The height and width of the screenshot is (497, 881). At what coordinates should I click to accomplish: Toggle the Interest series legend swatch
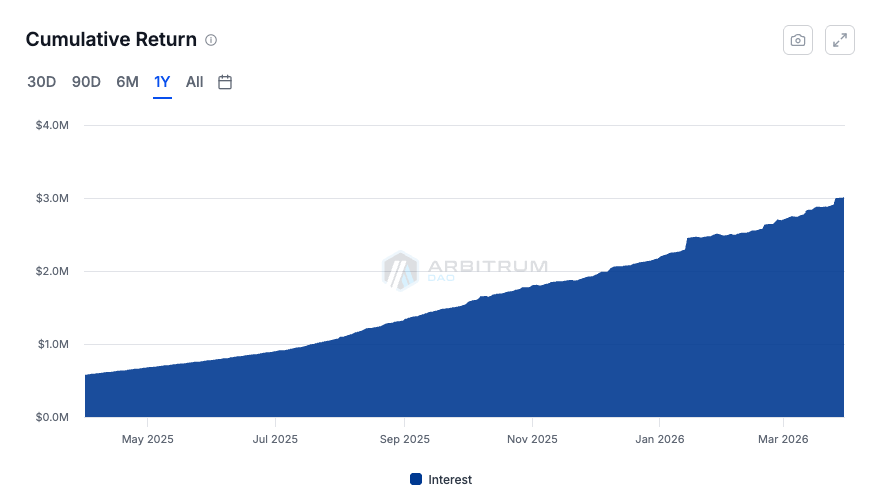(x=416, y=479)
